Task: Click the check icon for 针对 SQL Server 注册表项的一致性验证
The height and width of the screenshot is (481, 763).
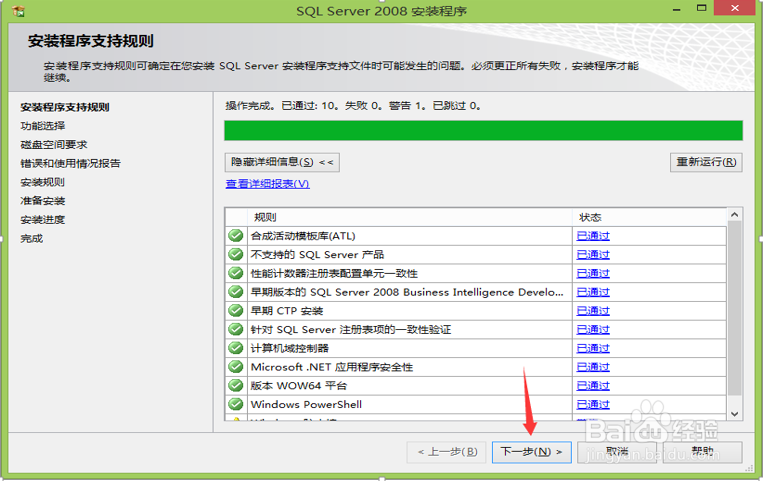Action: click(236, 329)
